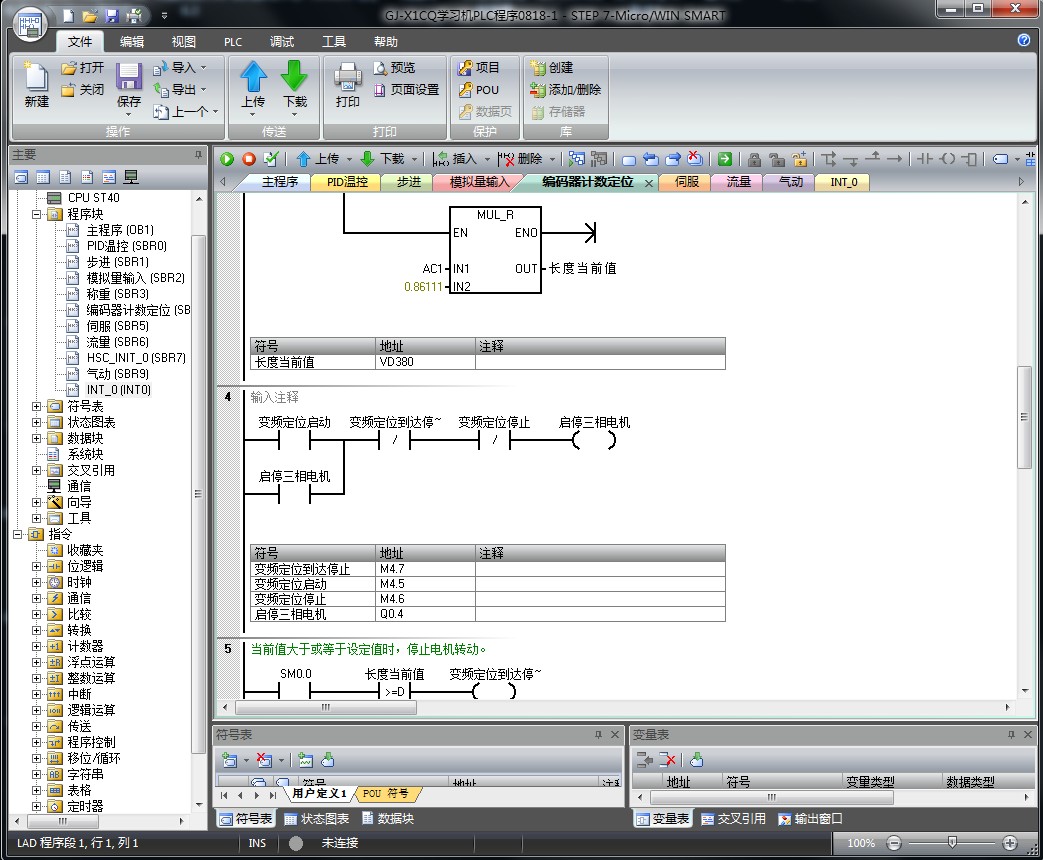The image size is (1043, 860).
Task: Expand the 定时器 instruction folder
Action: (37, 807)
